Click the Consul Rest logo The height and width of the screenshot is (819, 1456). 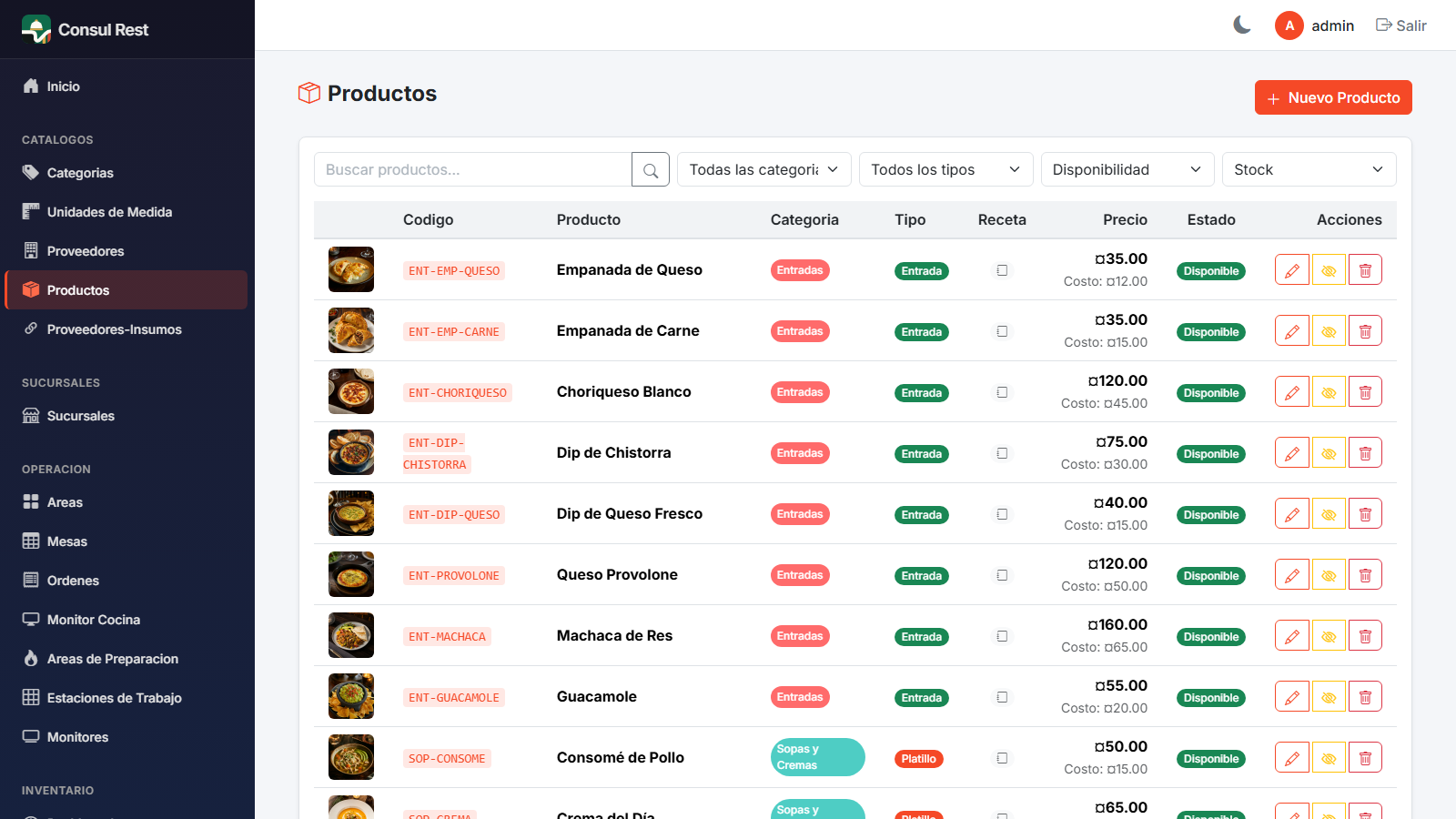click(x=36, y=29)
